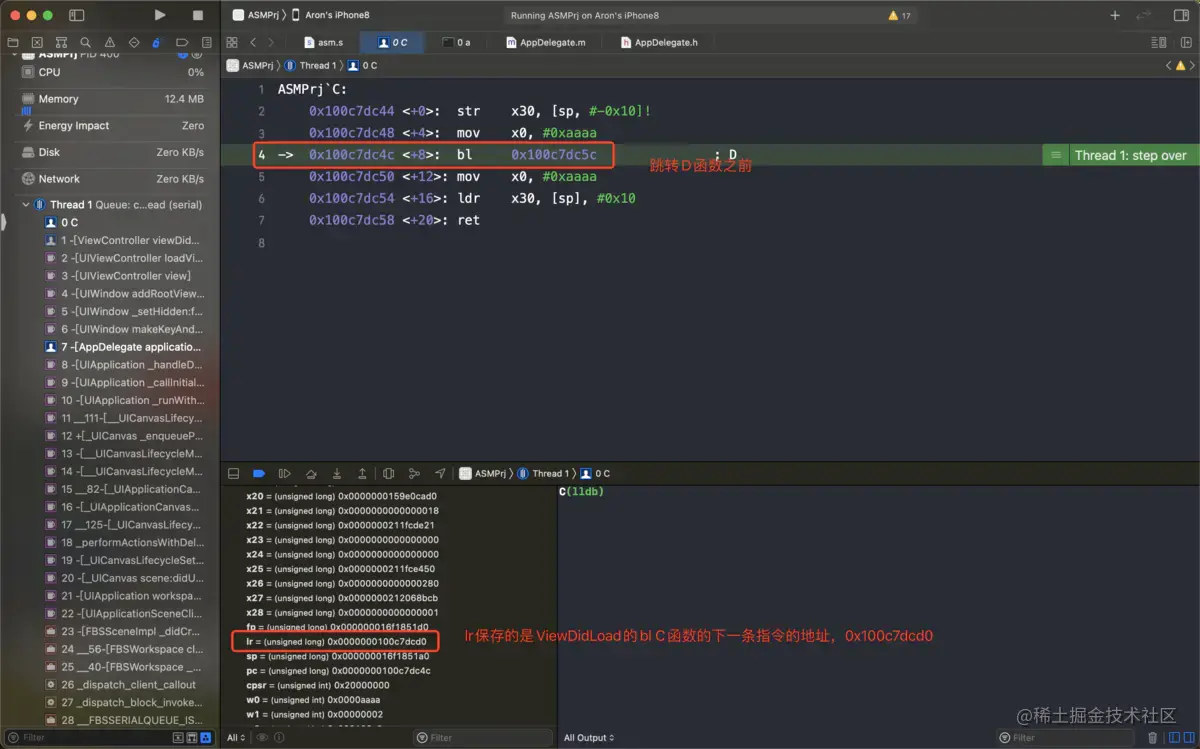Click the Step Out debug button

click(x=362, y=473)
